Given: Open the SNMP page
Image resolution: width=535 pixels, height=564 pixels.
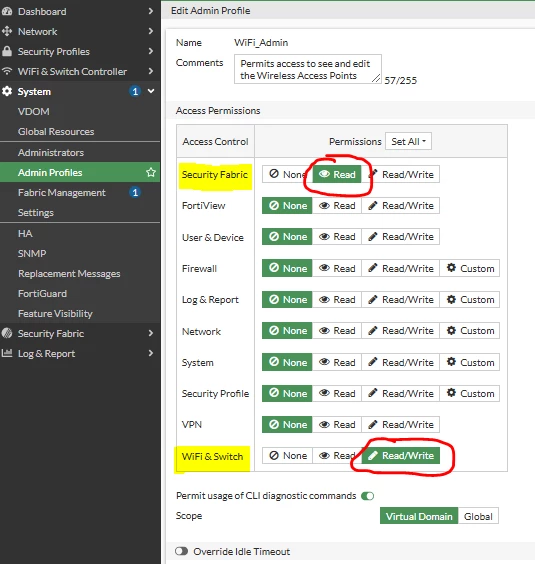Looking at the screenshot, I should [x=32, y=254].
